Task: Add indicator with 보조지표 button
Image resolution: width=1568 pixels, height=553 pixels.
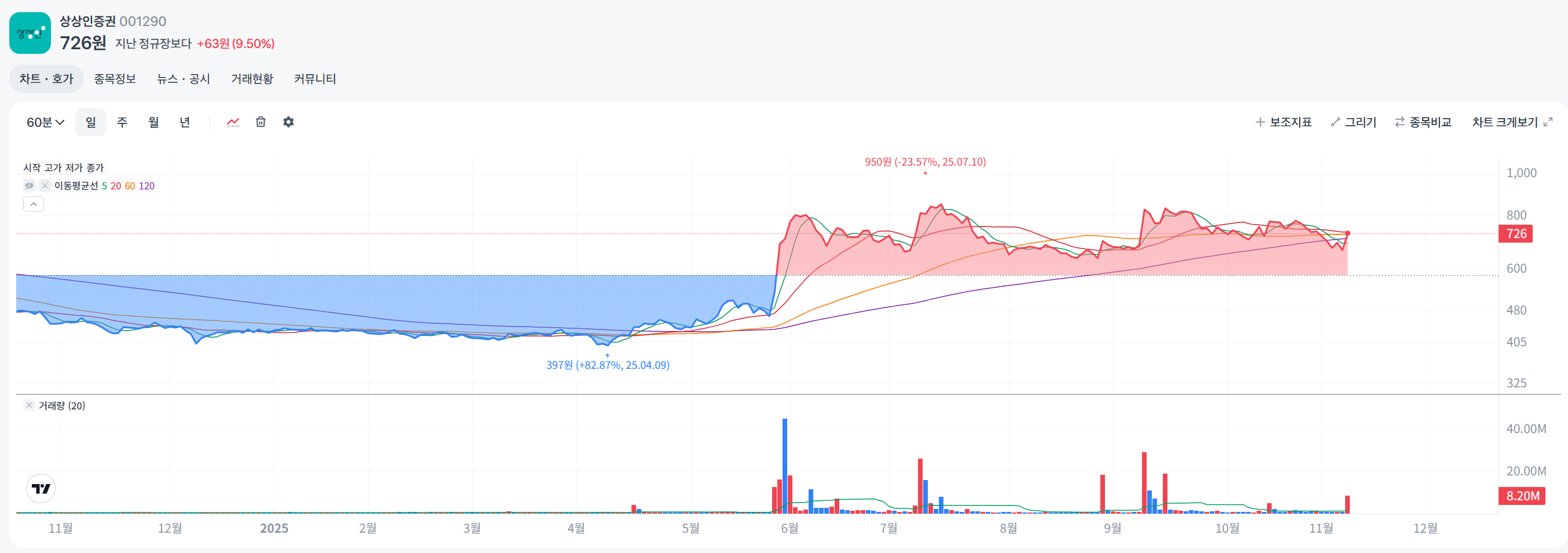Action: click(x=1283, y=122)
